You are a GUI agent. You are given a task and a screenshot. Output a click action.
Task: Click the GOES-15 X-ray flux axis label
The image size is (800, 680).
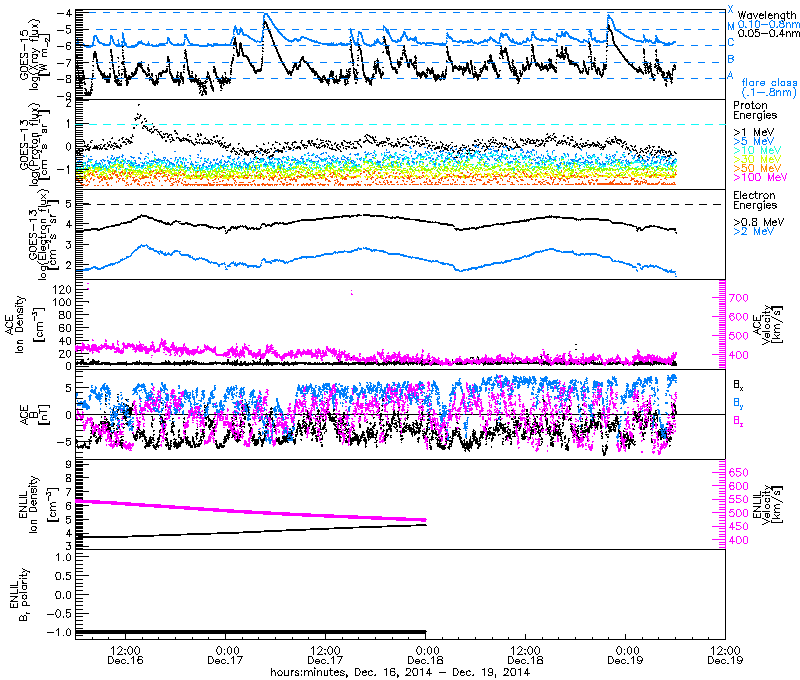click(x=34, y=56)
